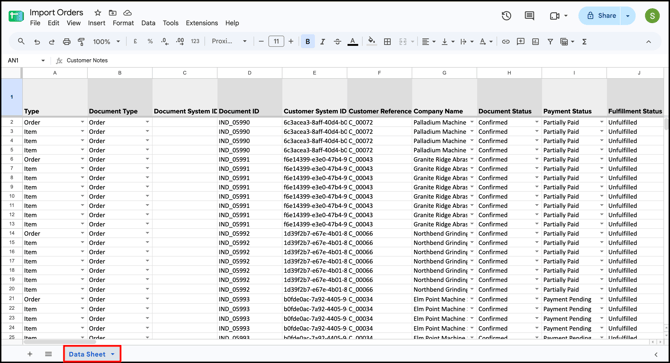Star the Import Orders document
The height and width of the screenshot is (363, 670).
(x=98, y=13)
